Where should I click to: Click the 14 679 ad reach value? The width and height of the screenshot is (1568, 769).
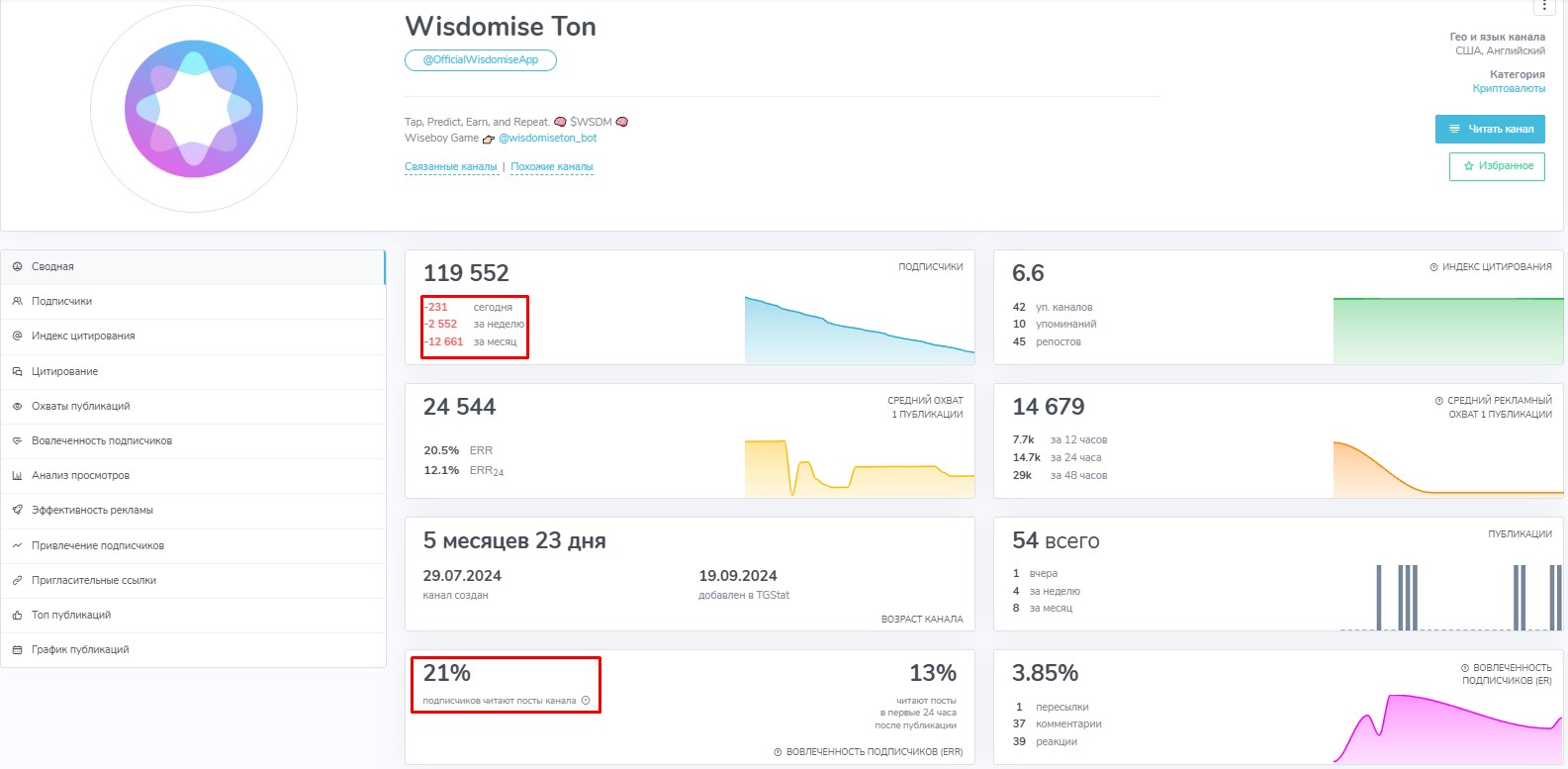tap(1049, 407)
